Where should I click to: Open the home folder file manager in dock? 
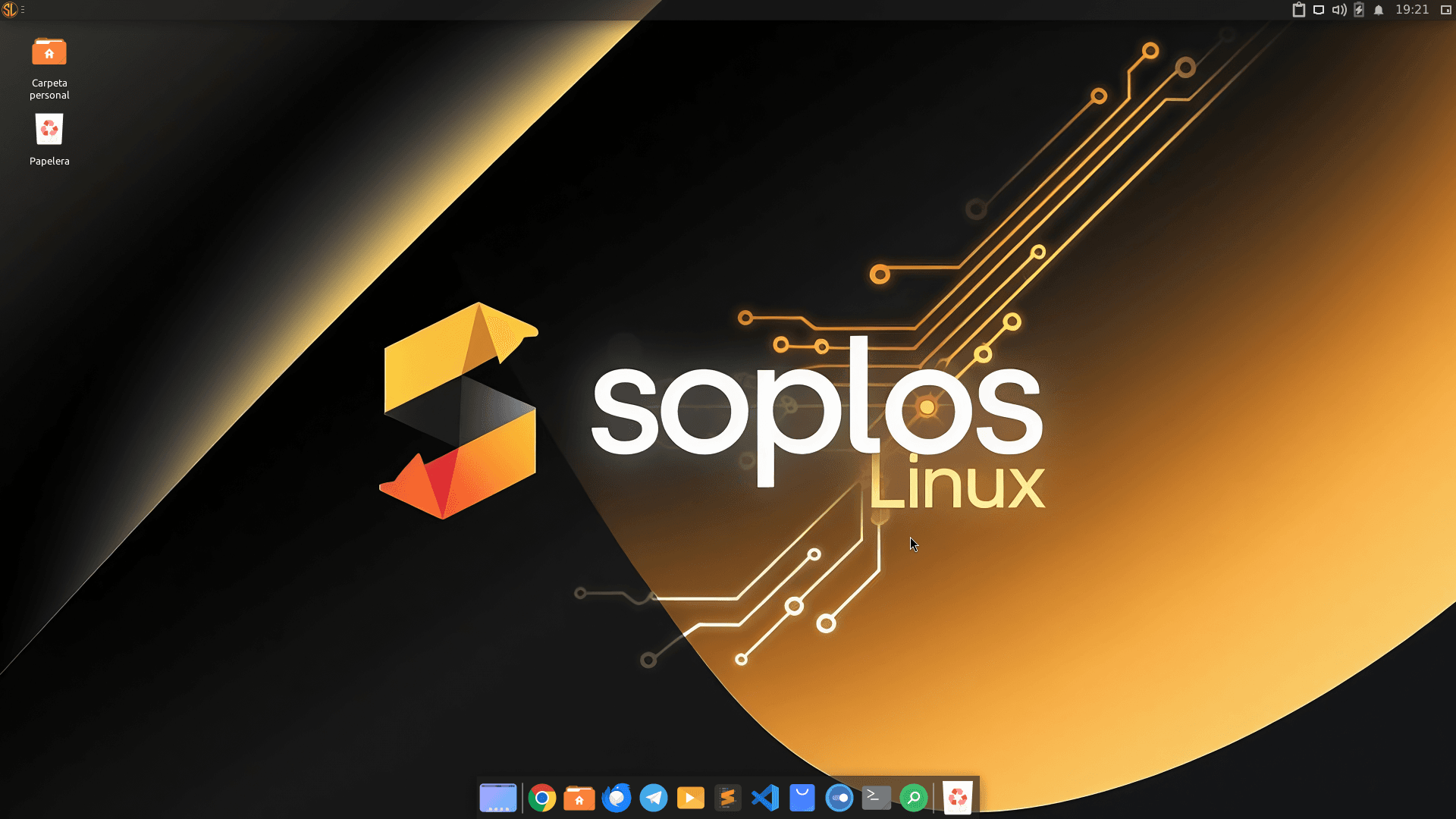coord(579,798)
